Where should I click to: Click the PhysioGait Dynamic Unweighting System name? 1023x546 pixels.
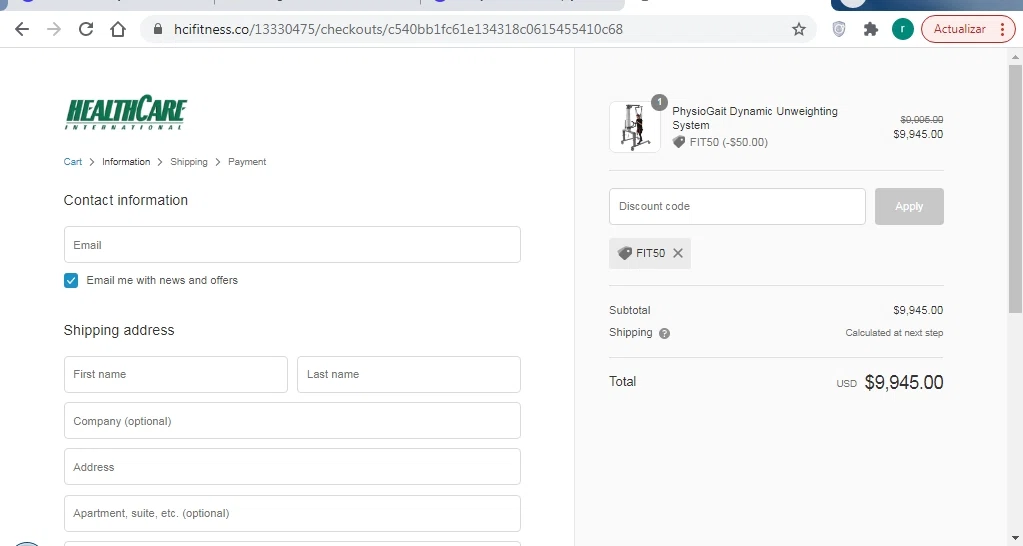pos(755,118)
